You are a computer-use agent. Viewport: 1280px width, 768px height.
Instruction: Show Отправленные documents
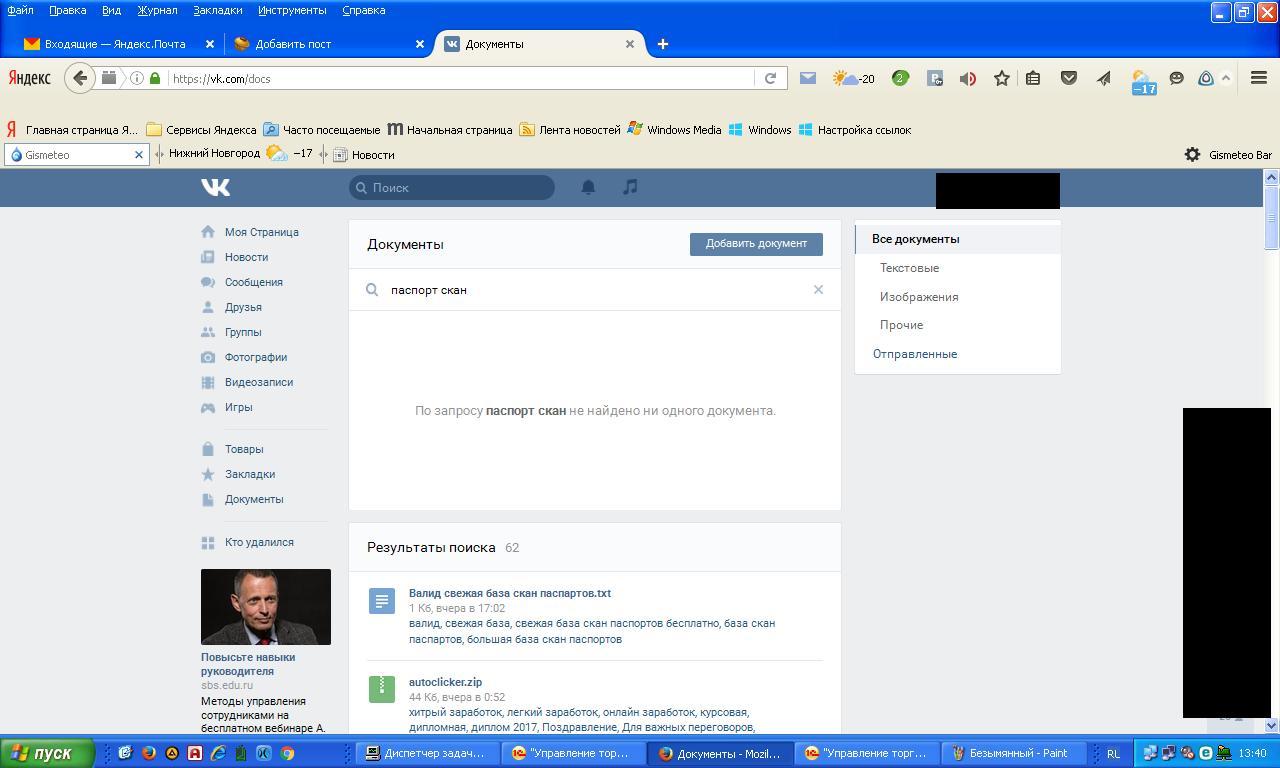coord(914,354)
